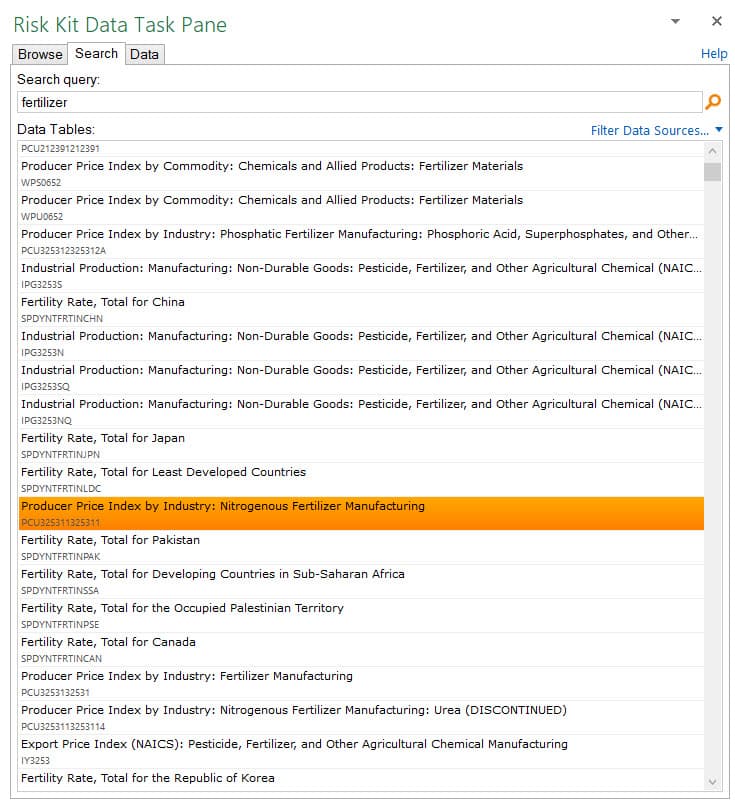Select the Industrial Production row coded IPG3253N
The height and width of the screenshot is (803, 735).
coord(361,344)
